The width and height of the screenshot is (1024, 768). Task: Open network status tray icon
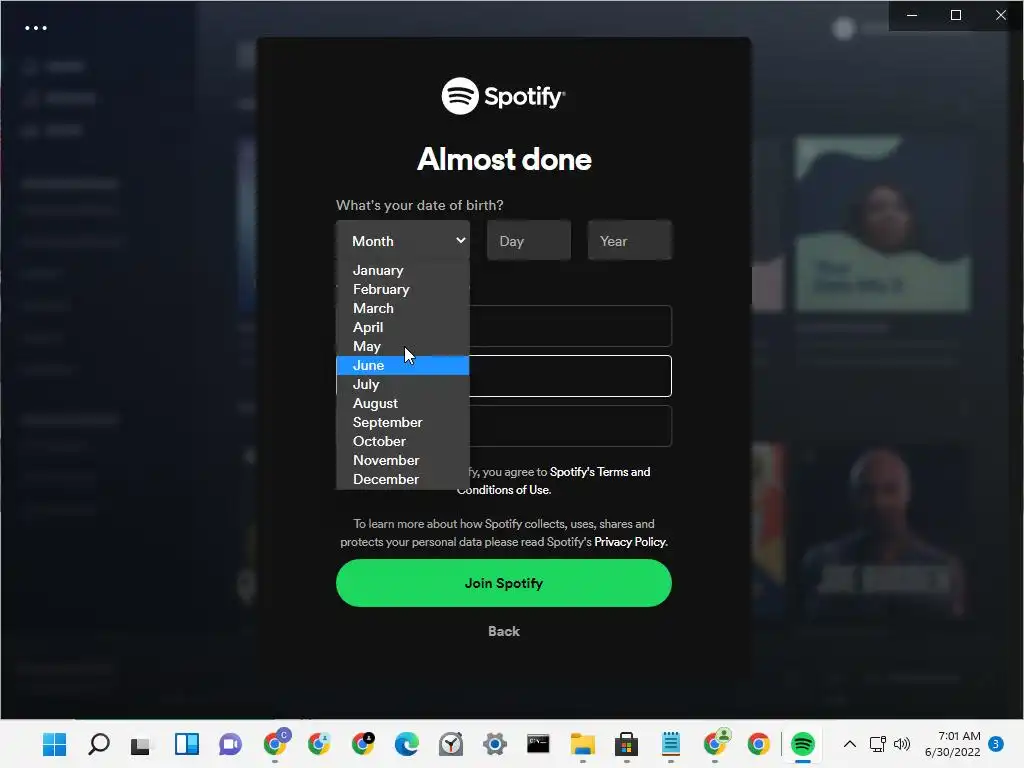[x=877, y=744]
